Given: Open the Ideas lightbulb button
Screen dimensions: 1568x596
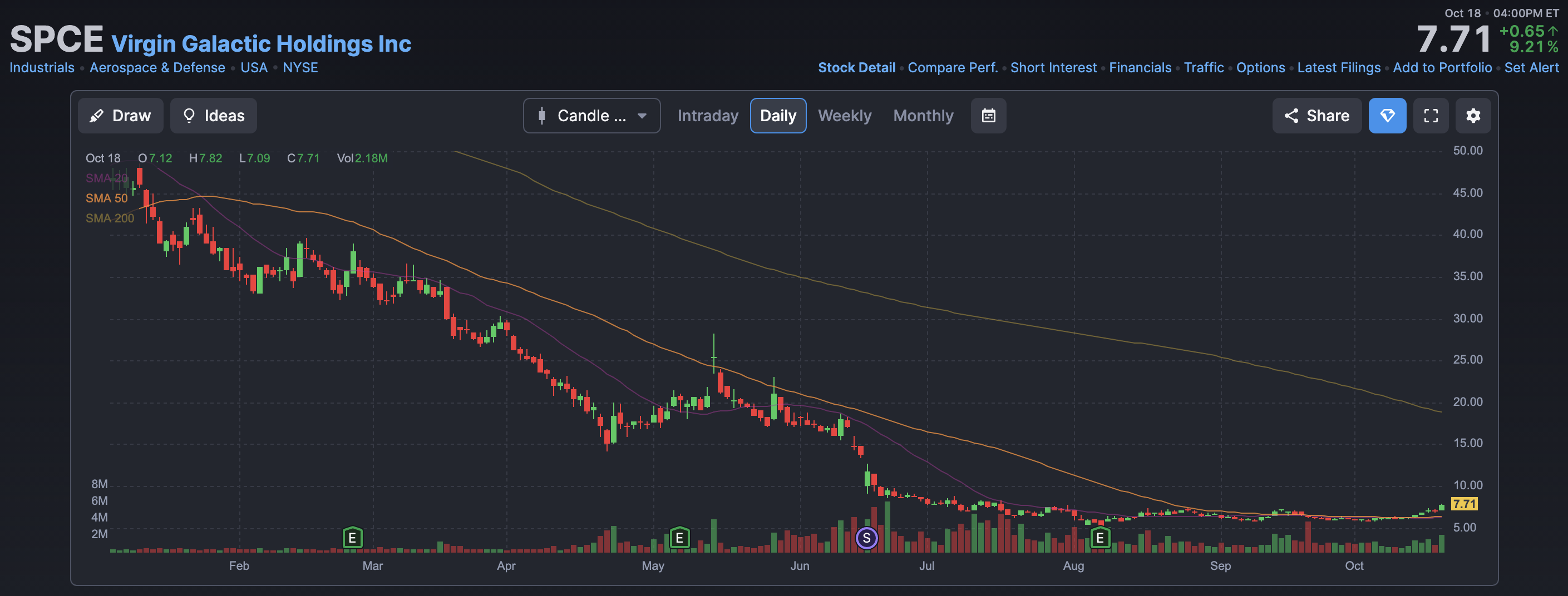Looking at the screenshot, I should tap(214, 116).
